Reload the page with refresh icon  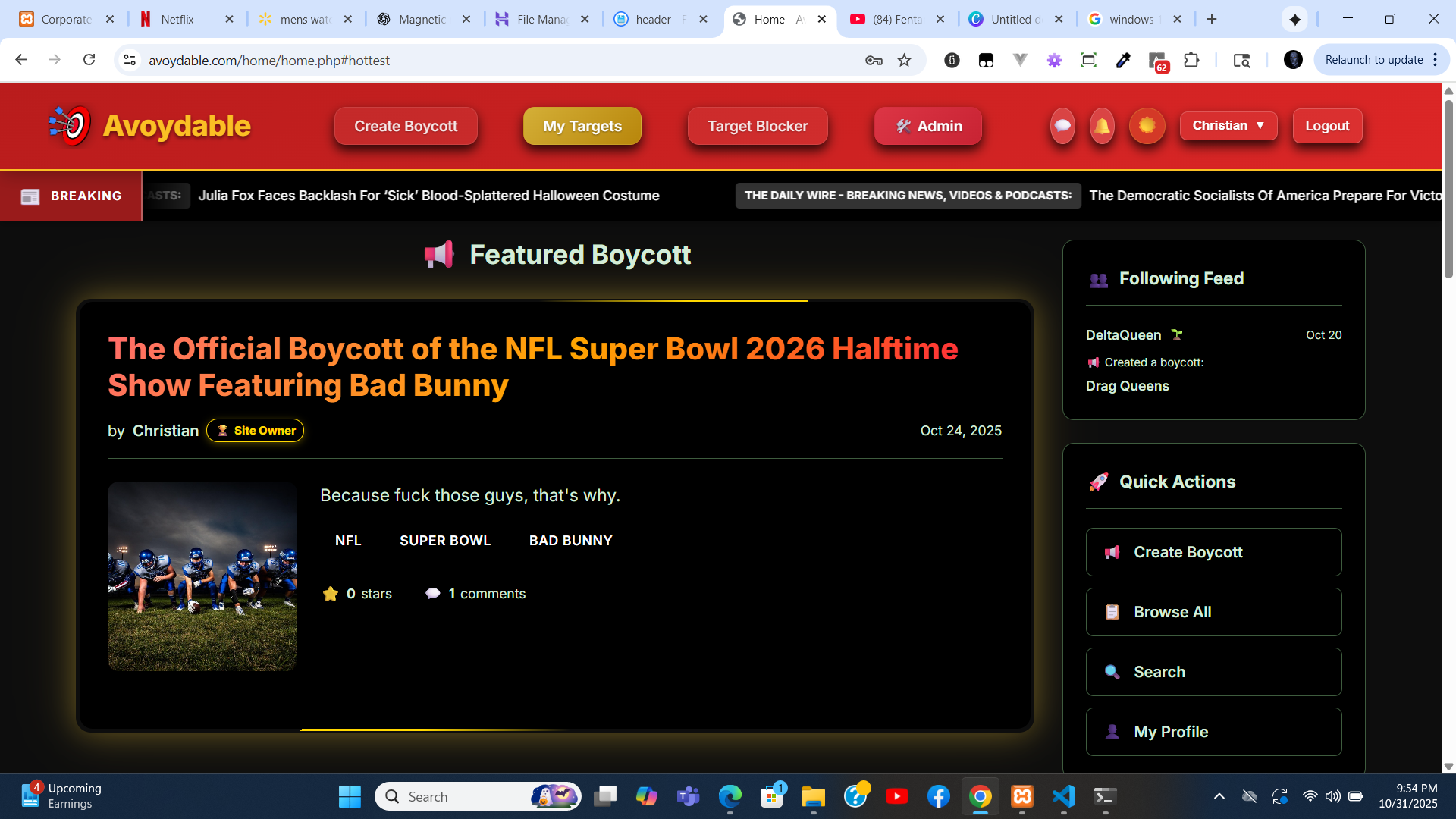coord(89,60)
